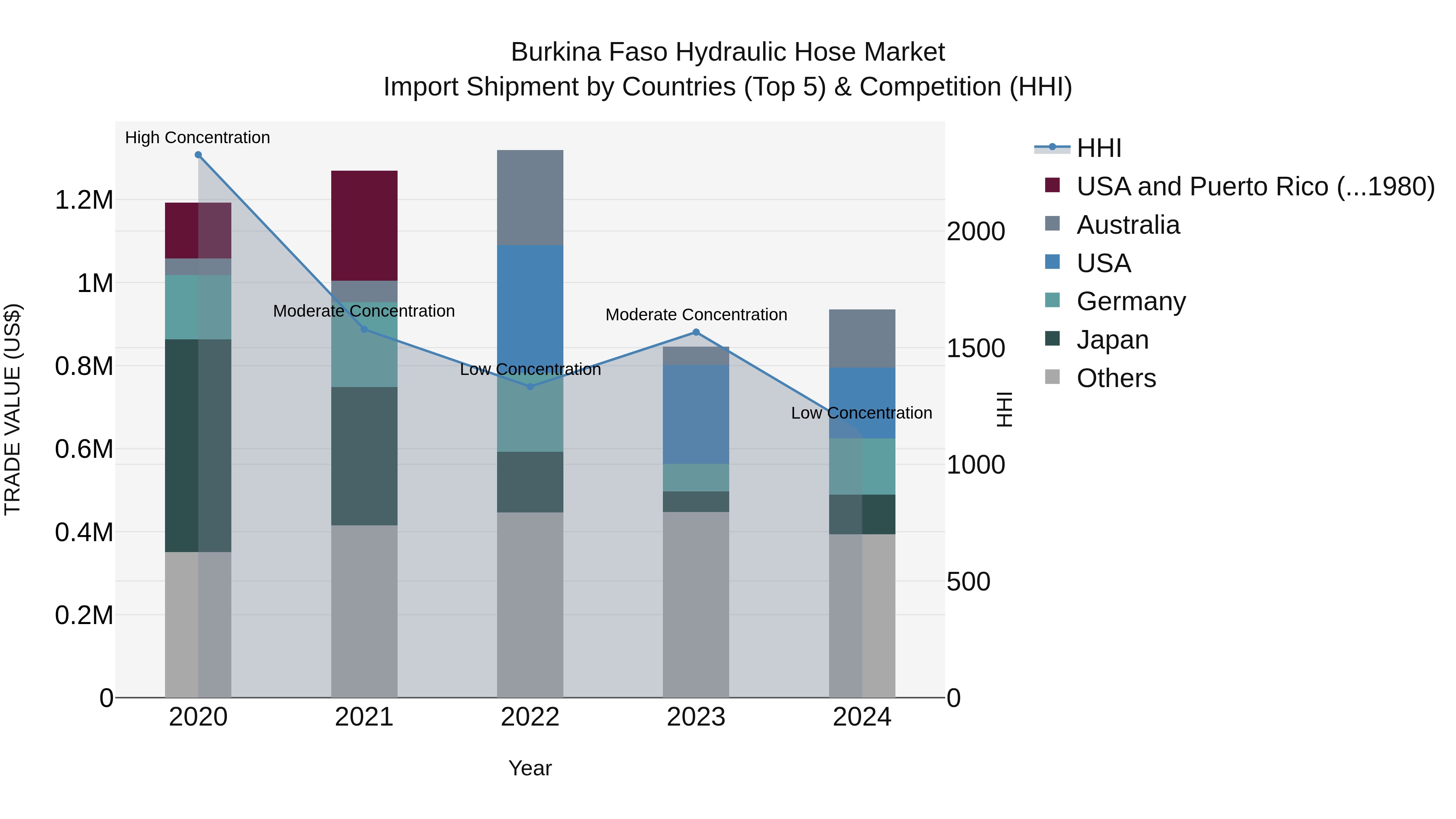Click the 2023 HHI data point marker
The width and height of the screenshot is (1456, 819).
coord(696,332)
